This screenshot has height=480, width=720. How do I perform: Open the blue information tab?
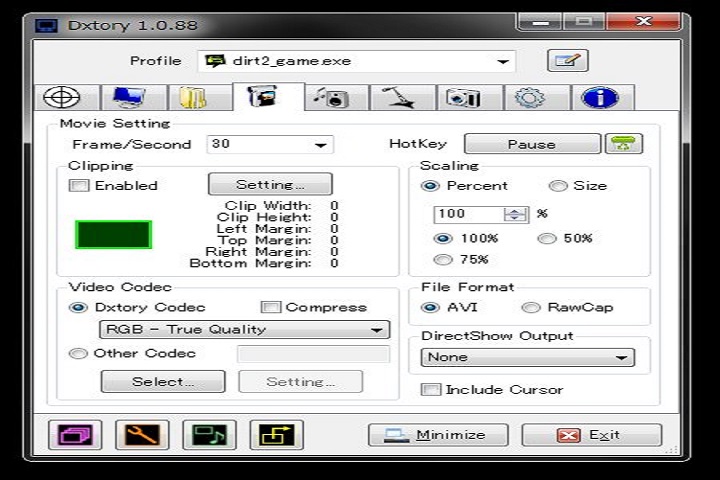click(602, 97)
